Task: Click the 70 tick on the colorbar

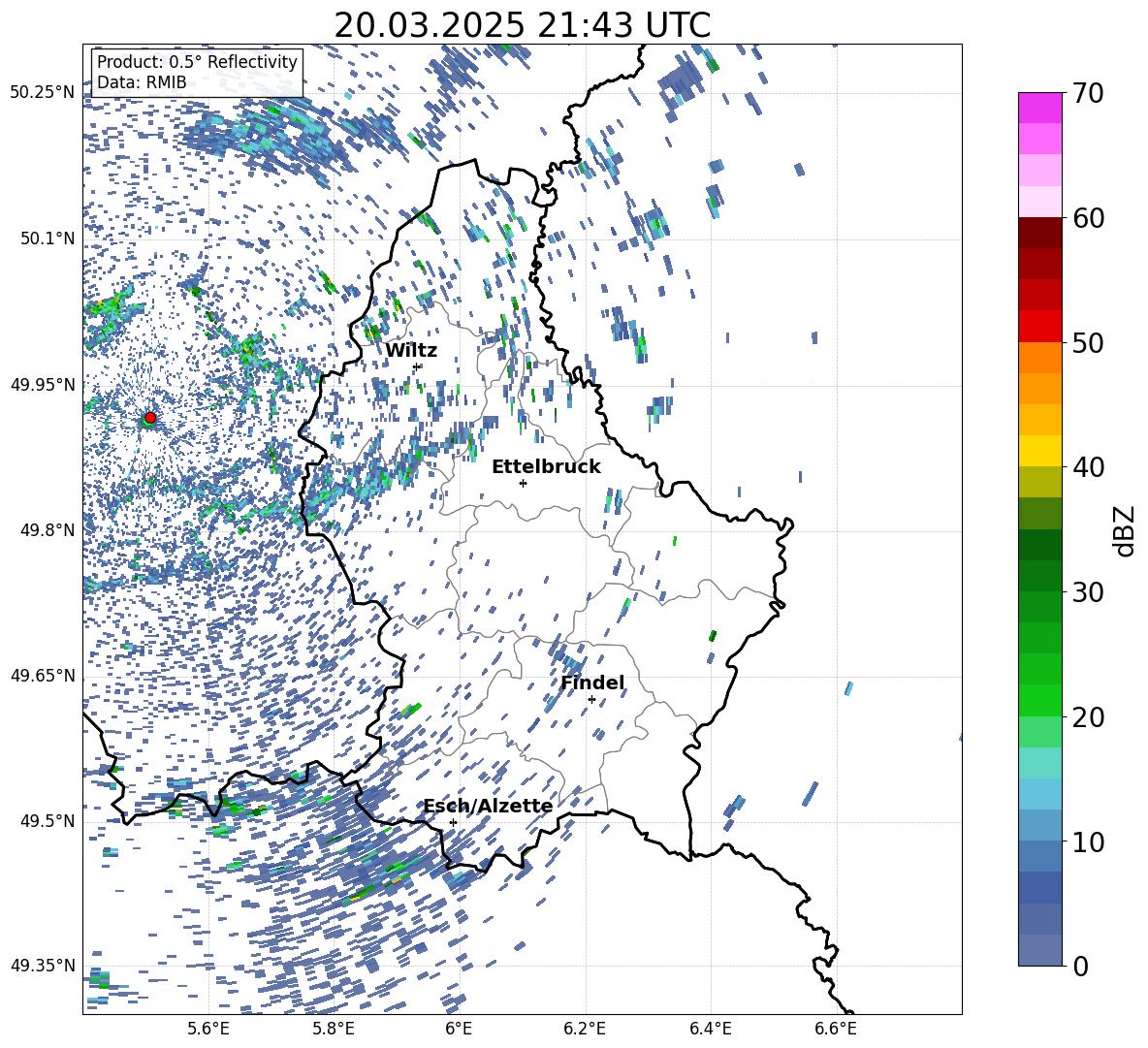Action: 1088,93
